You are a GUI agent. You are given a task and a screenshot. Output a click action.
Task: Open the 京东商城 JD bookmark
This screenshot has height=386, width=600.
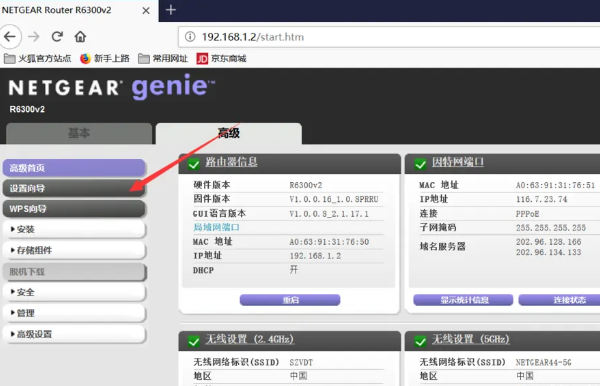pyautogui.click(x=222, y=59)
